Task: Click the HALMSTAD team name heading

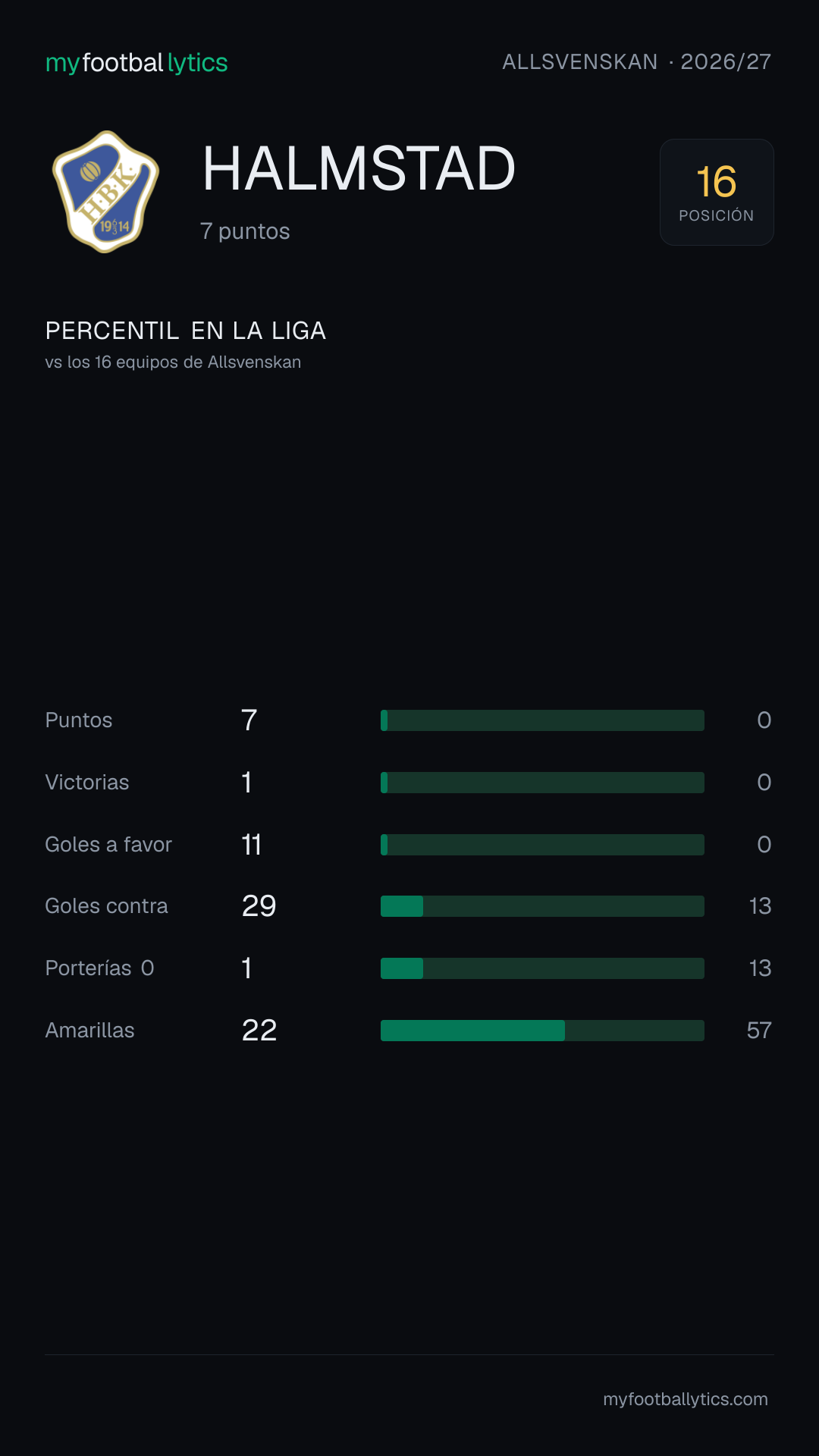Action: pyautogui.click(x=359, y=168)
